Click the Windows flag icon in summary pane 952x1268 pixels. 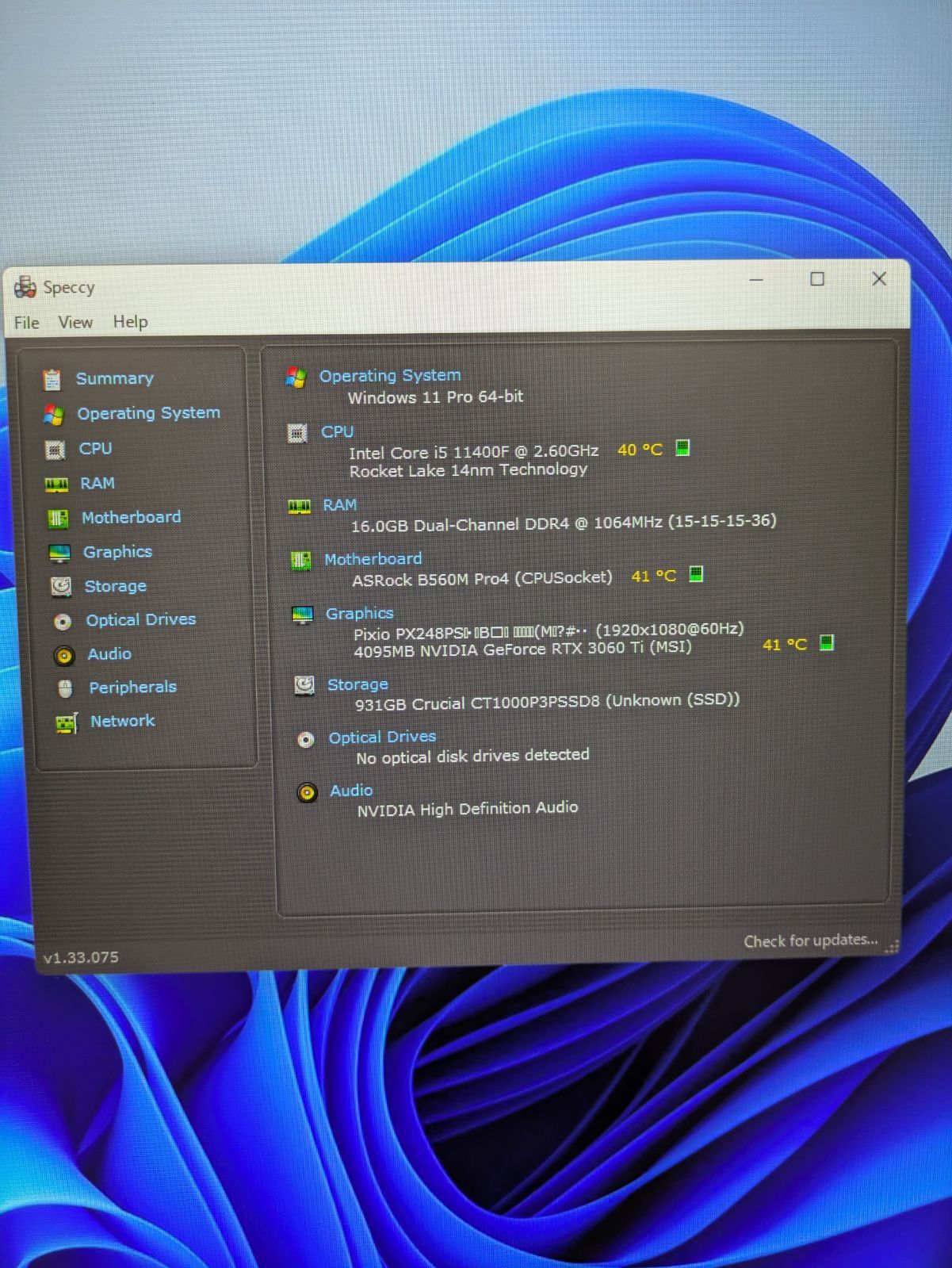pyautogui.click(x=296, y=378)
